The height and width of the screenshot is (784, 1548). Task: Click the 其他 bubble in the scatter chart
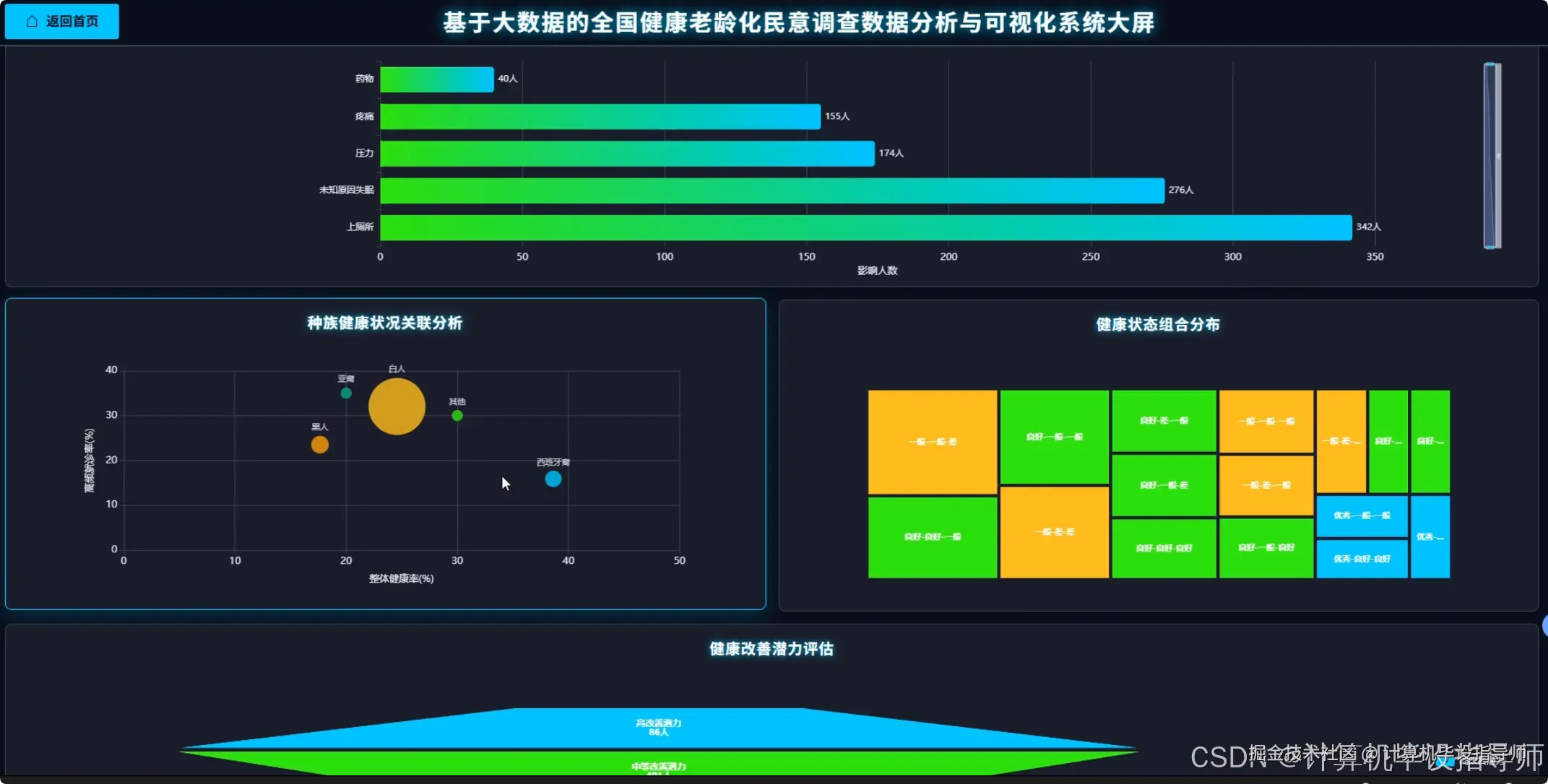[456, 415]
